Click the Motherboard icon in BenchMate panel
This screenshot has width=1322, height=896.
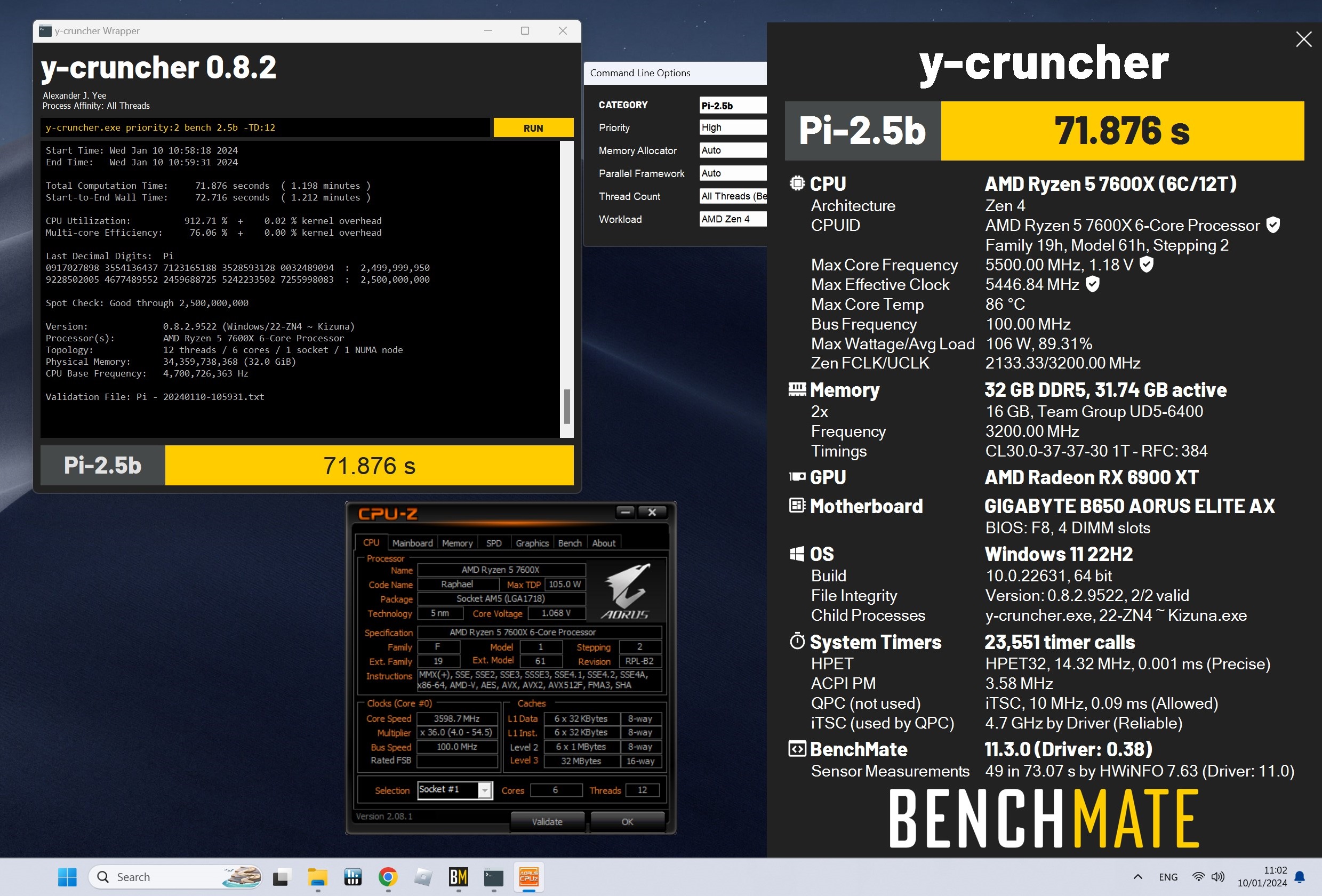797,505
